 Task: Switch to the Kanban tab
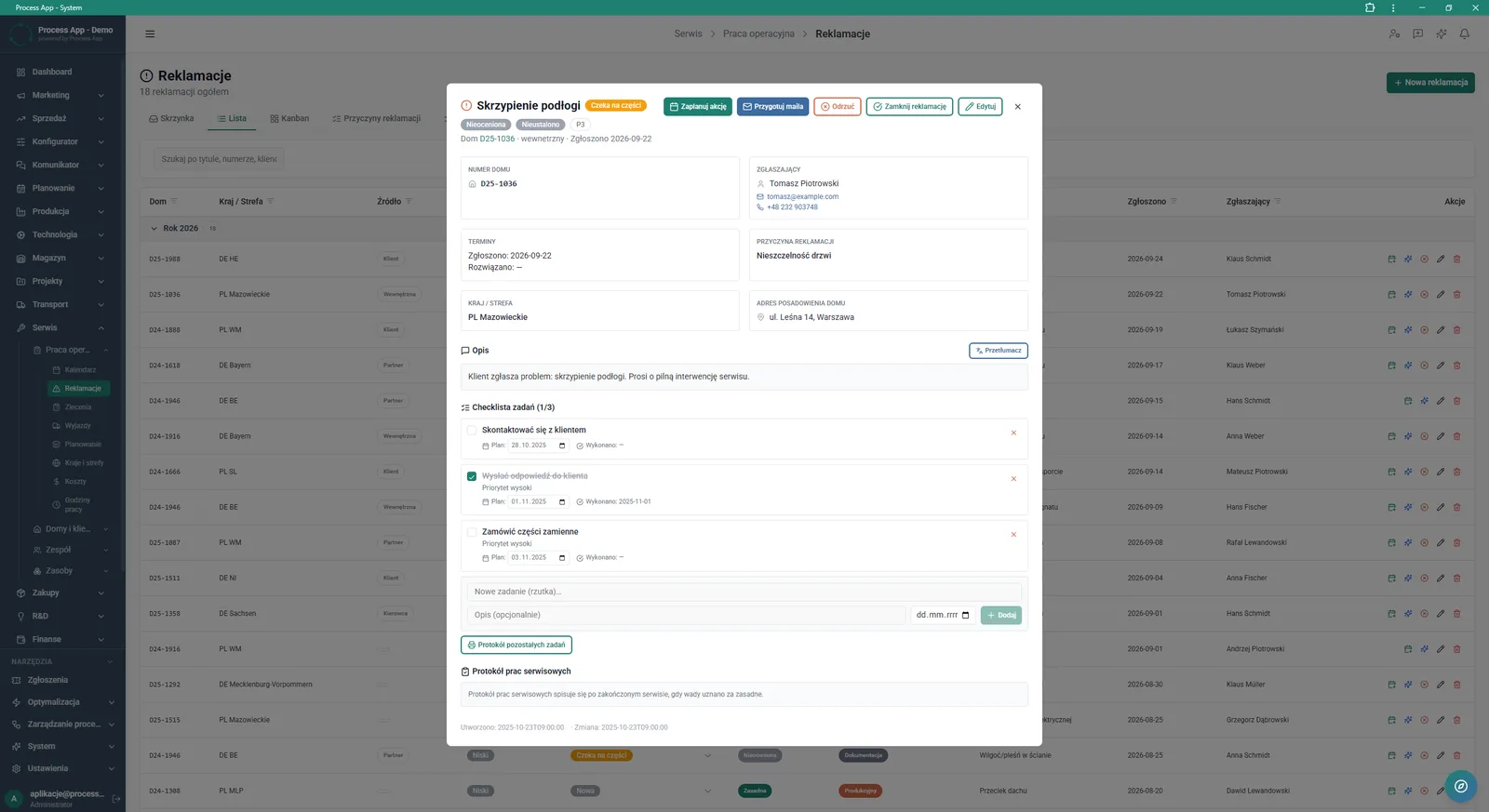click(x=288, y=118)
